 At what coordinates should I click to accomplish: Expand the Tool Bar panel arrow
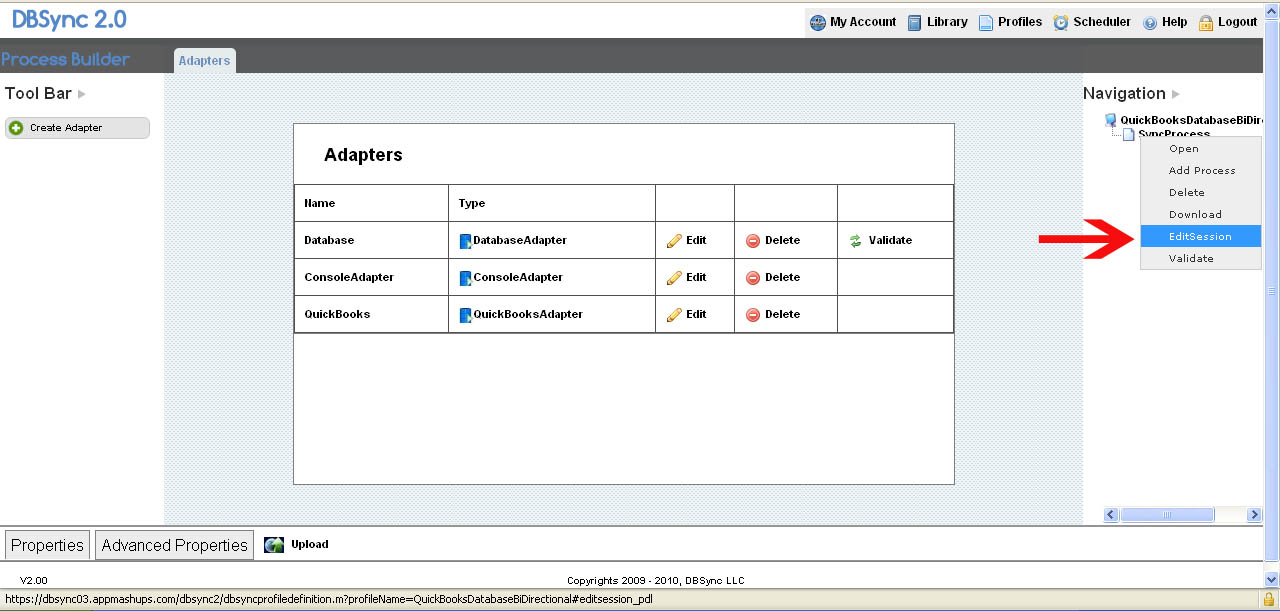coord(82,94)
